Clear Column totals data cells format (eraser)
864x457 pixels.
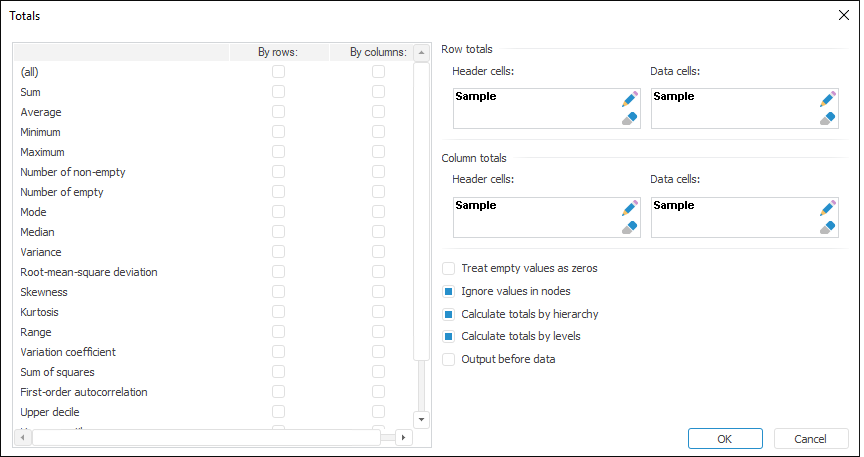827,227
